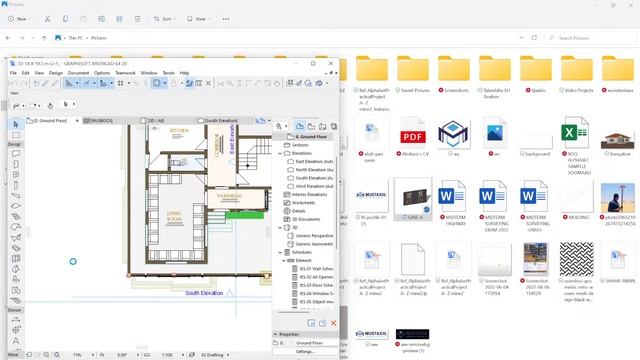Screen dimensions: 640x360
Task: Select the Stair tool in toolbox
Action: (x=16, y=216)
